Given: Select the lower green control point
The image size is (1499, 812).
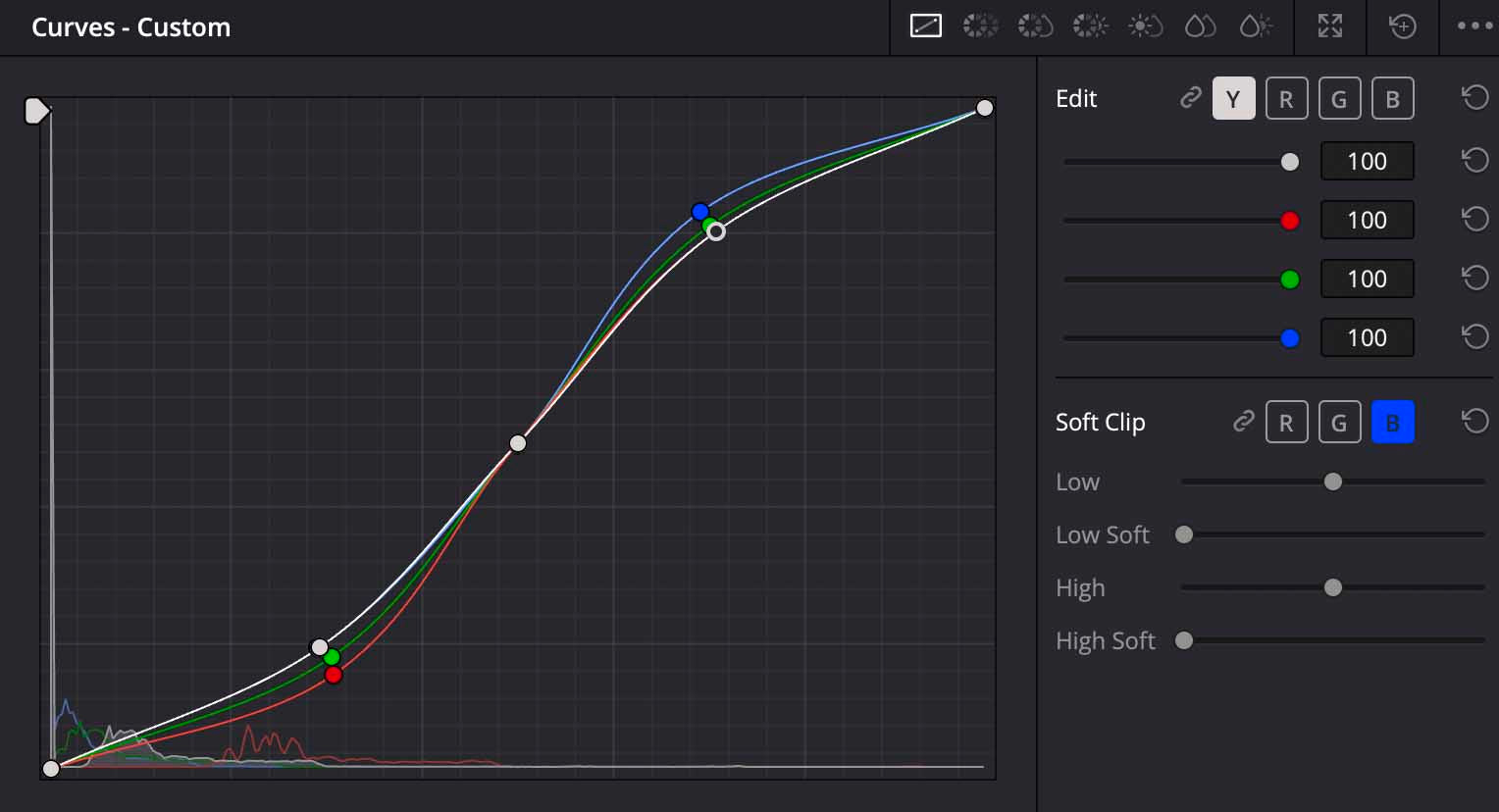Looking at the screenshot, I should pyautogui.click(x=332, y=656).
